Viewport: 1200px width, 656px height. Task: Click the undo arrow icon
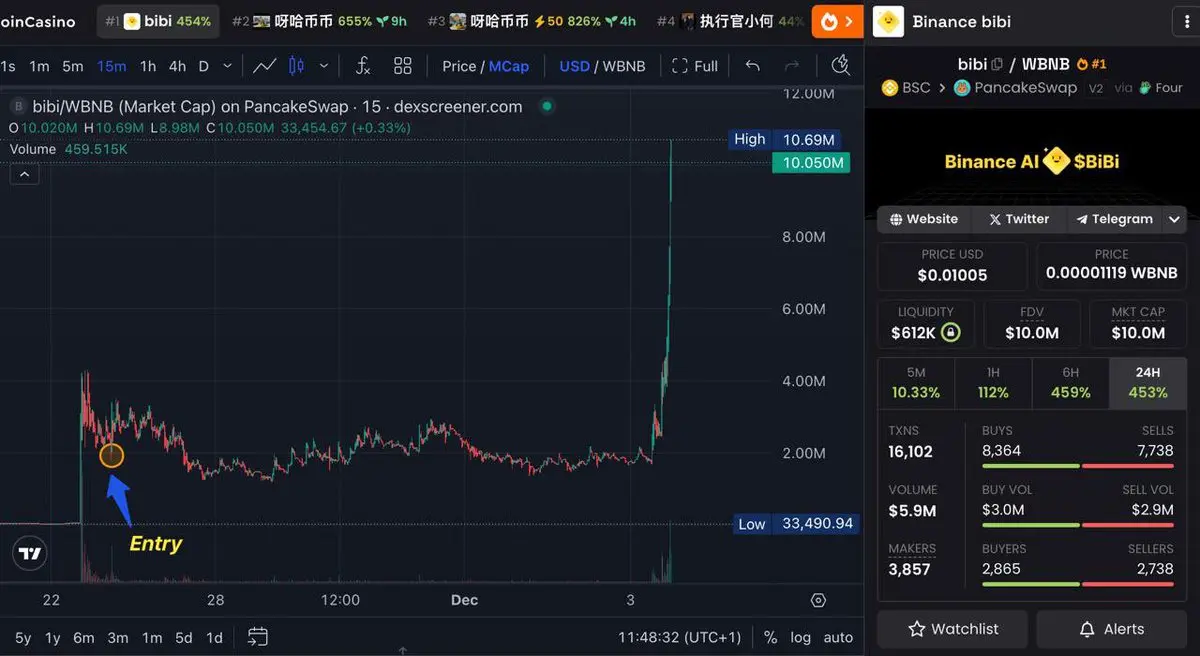[x=753, y=66]
